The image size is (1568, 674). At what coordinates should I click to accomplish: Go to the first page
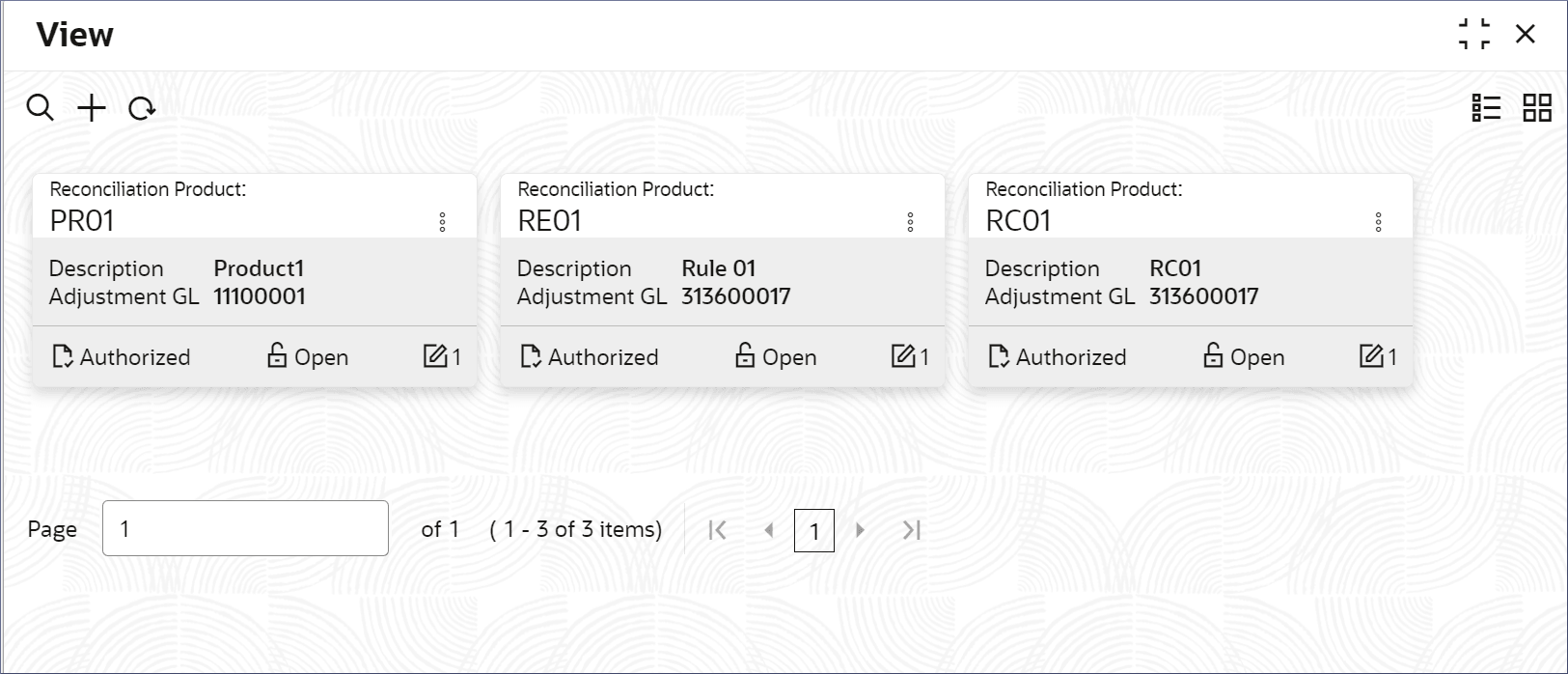point(717,530)
